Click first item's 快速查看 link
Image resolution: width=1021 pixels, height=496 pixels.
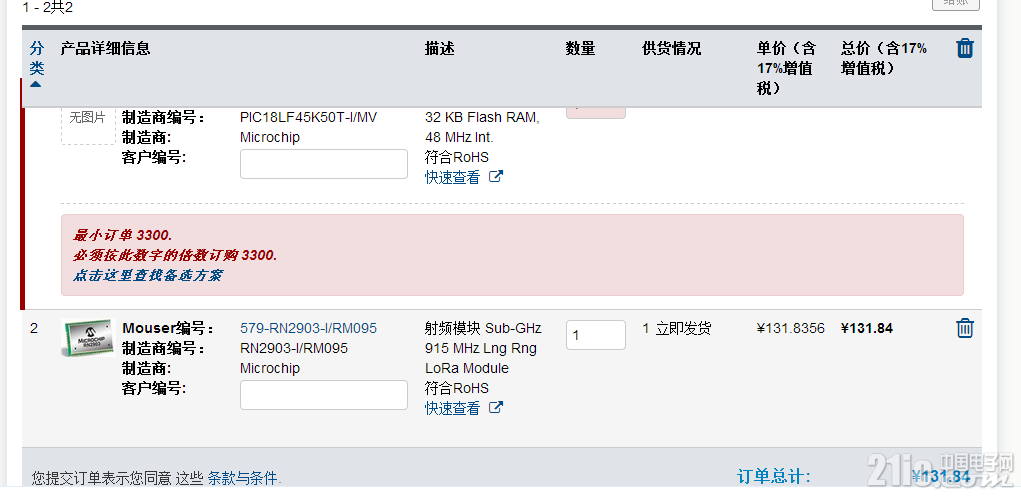click(453, 177)
